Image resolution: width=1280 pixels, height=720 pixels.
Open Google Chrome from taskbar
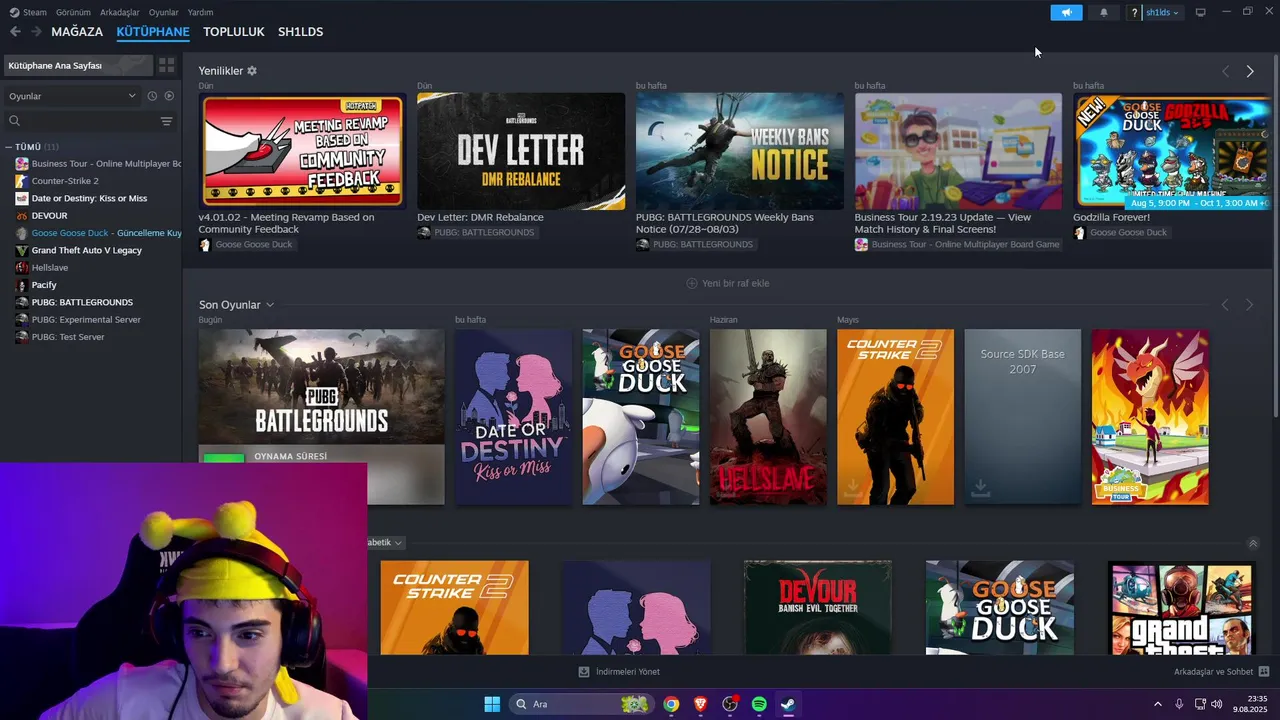671,704
